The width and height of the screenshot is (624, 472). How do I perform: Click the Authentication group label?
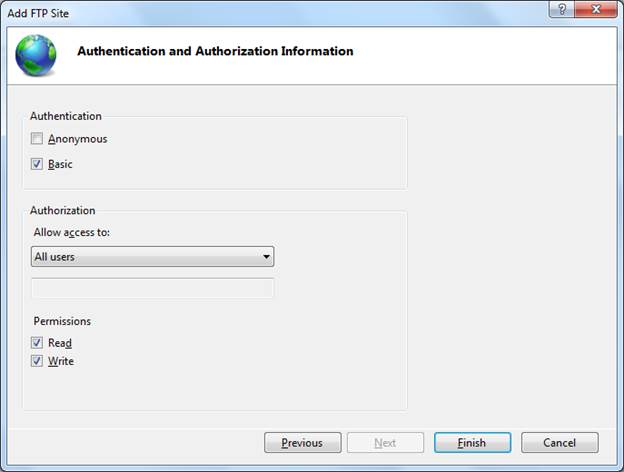(x=66, y=116)
